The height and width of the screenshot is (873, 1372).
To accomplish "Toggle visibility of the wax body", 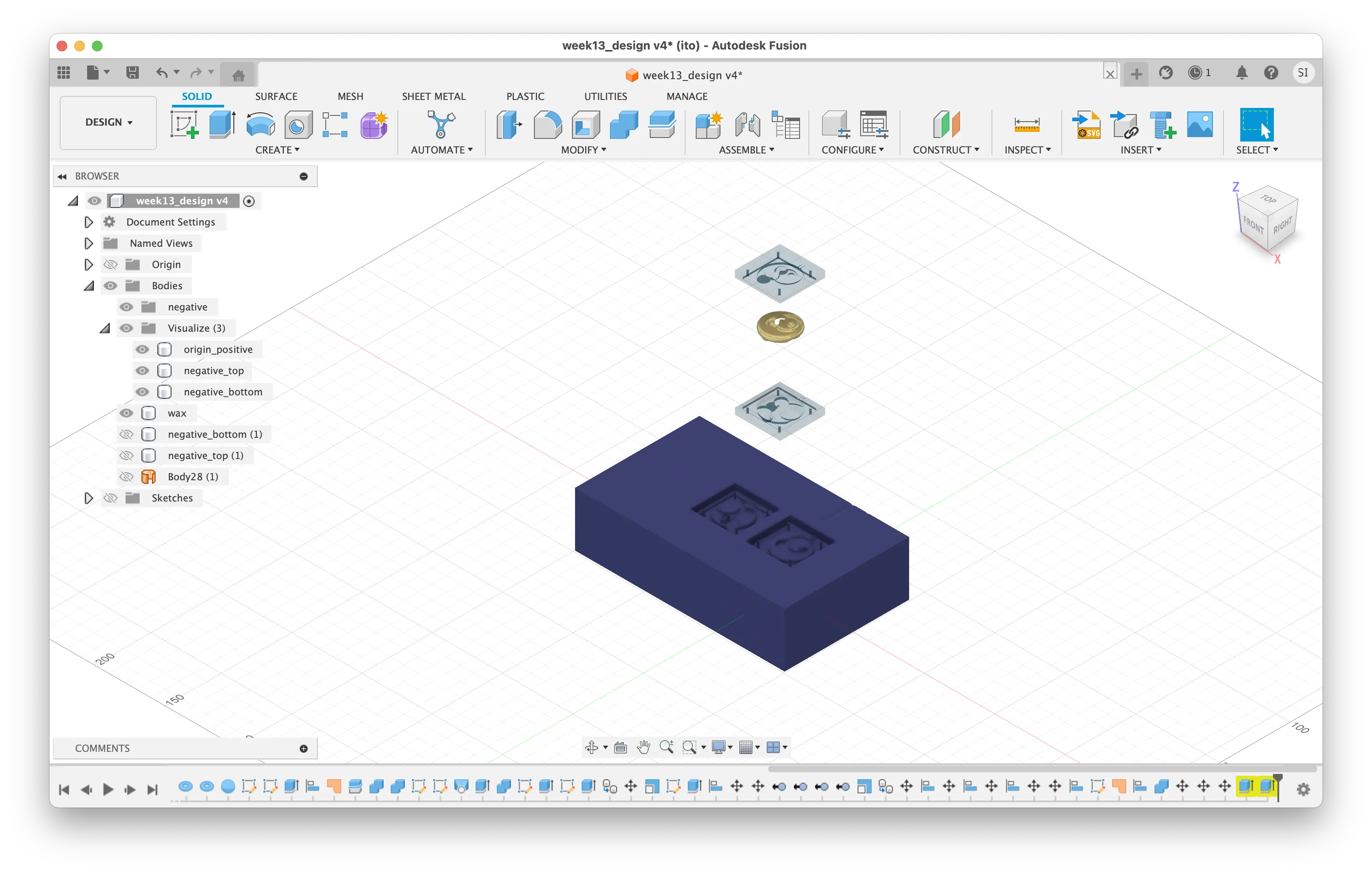I will (x=126, y=413).
